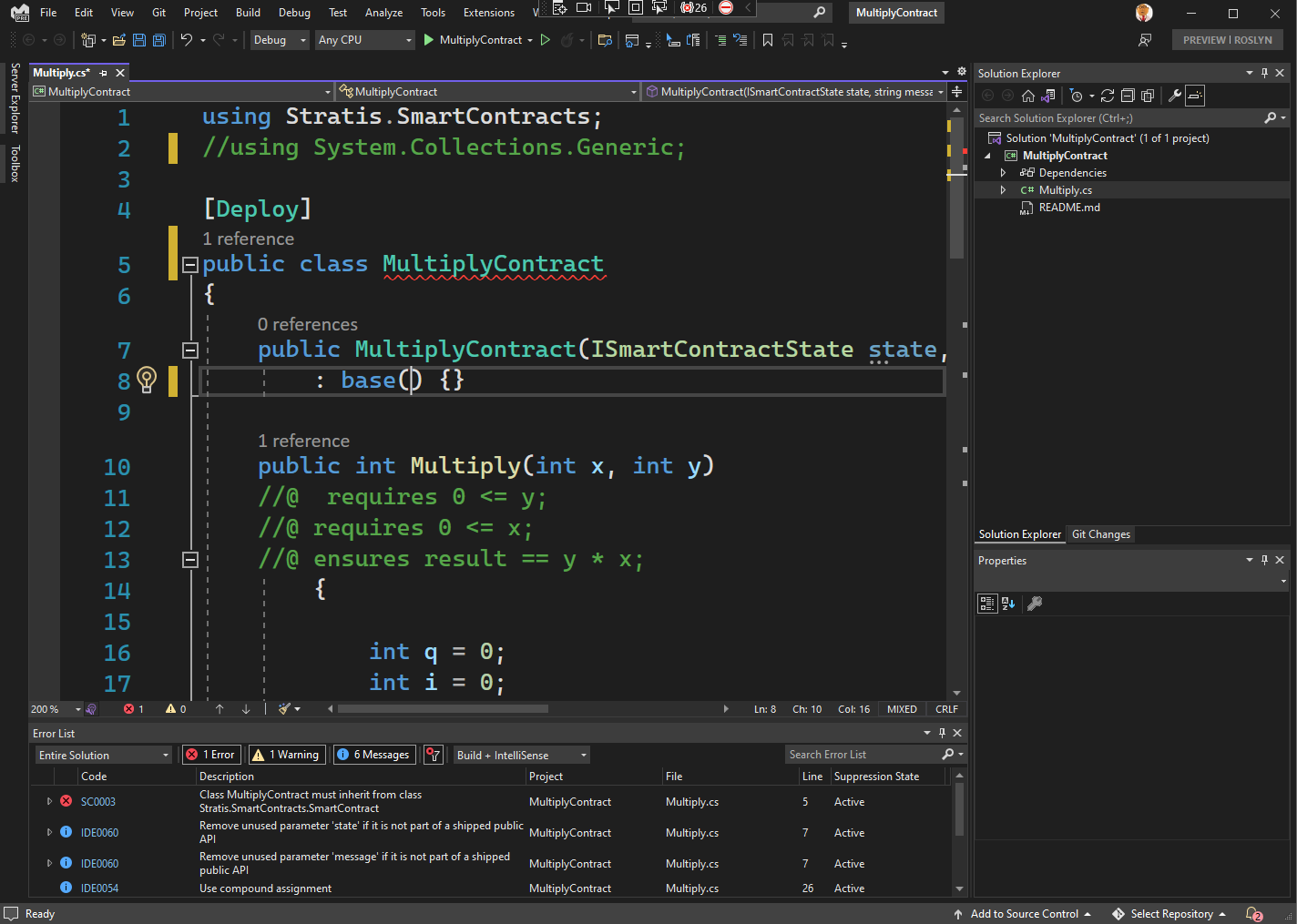Image resolution: width=1297 pixels, height=924 pixels.
Task: Open Any CPU platform dropdown
Action: pyautogui.click(x=364, y=40)
